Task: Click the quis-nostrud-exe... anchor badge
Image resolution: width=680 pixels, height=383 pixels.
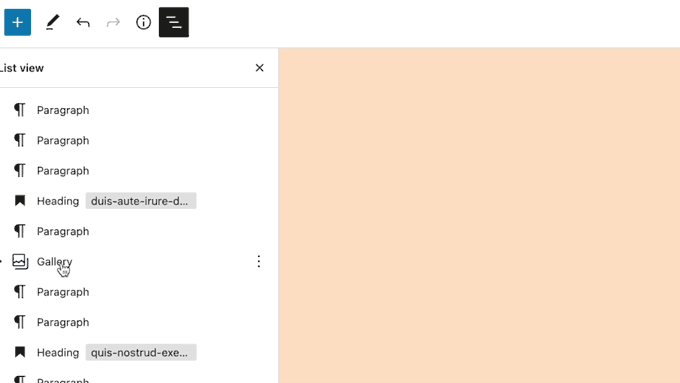Action: click(x=141, y=352)
